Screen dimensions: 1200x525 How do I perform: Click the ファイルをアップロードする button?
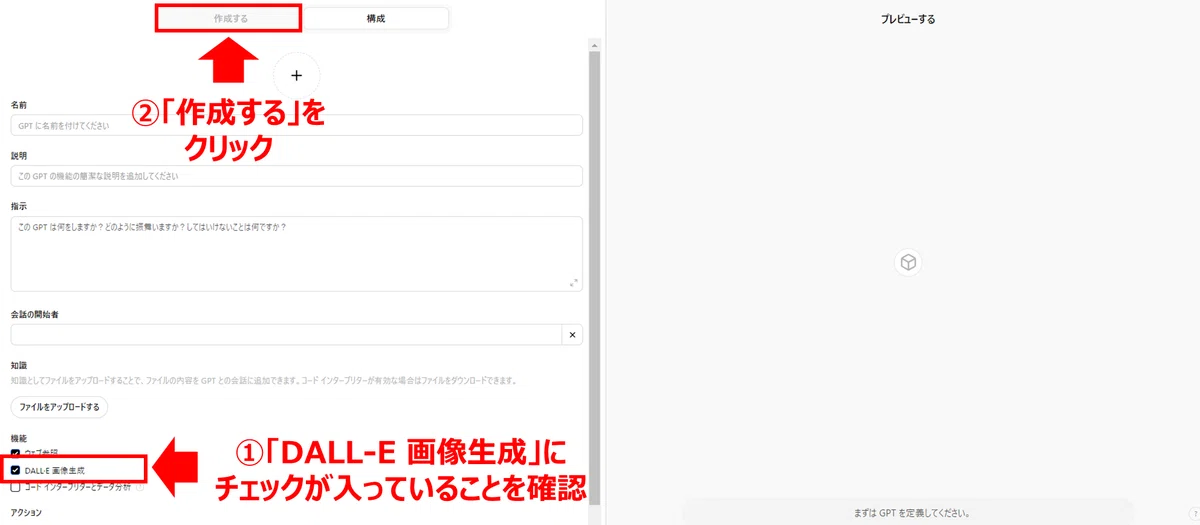60,407
